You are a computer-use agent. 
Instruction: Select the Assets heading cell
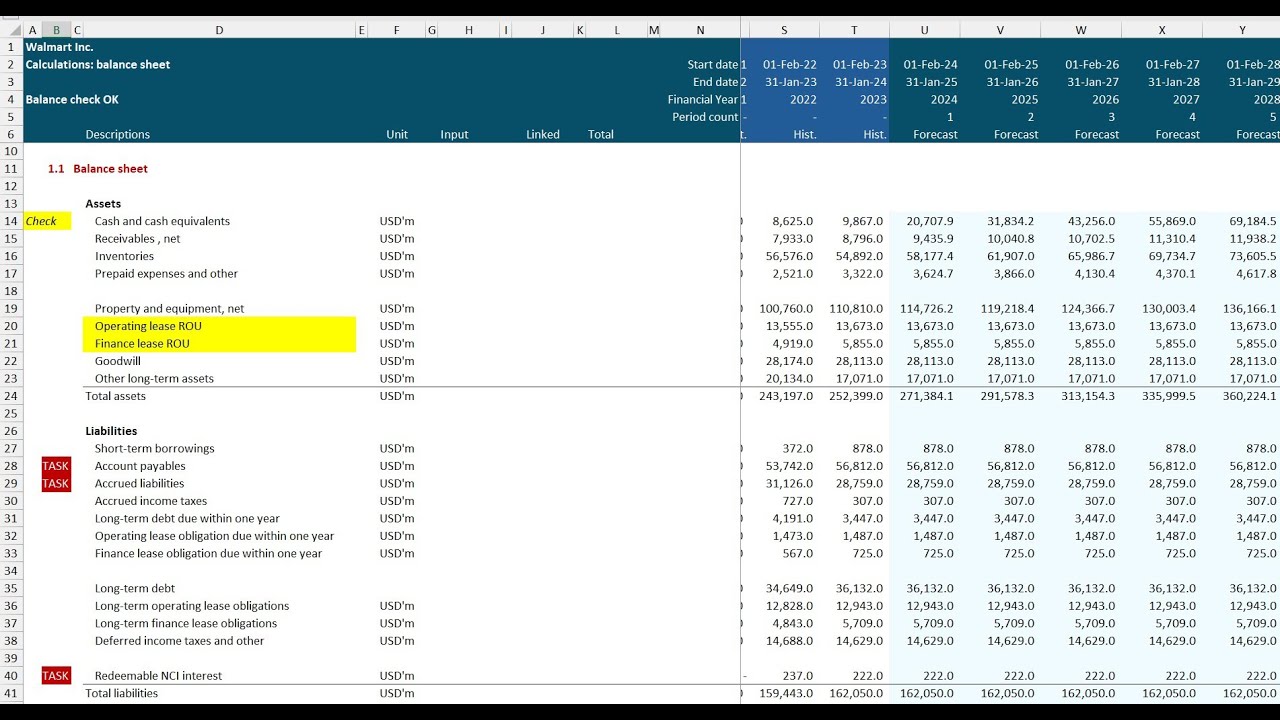[x=104, y=204]
